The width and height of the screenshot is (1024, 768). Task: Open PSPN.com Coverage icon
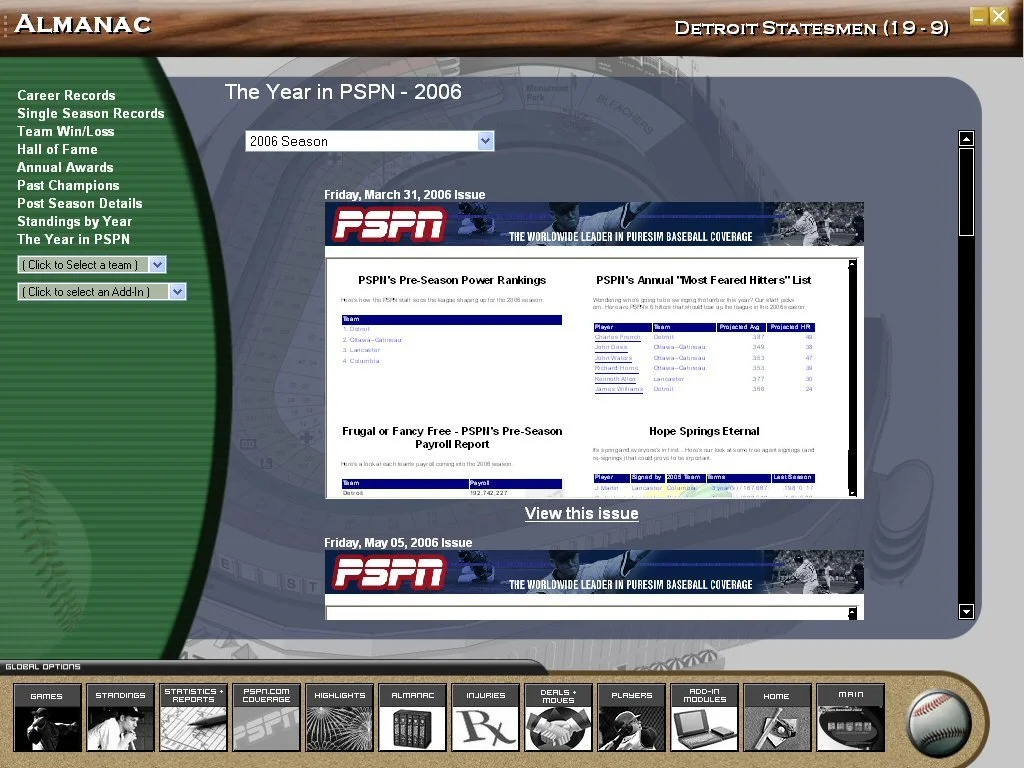pos(266,717)
